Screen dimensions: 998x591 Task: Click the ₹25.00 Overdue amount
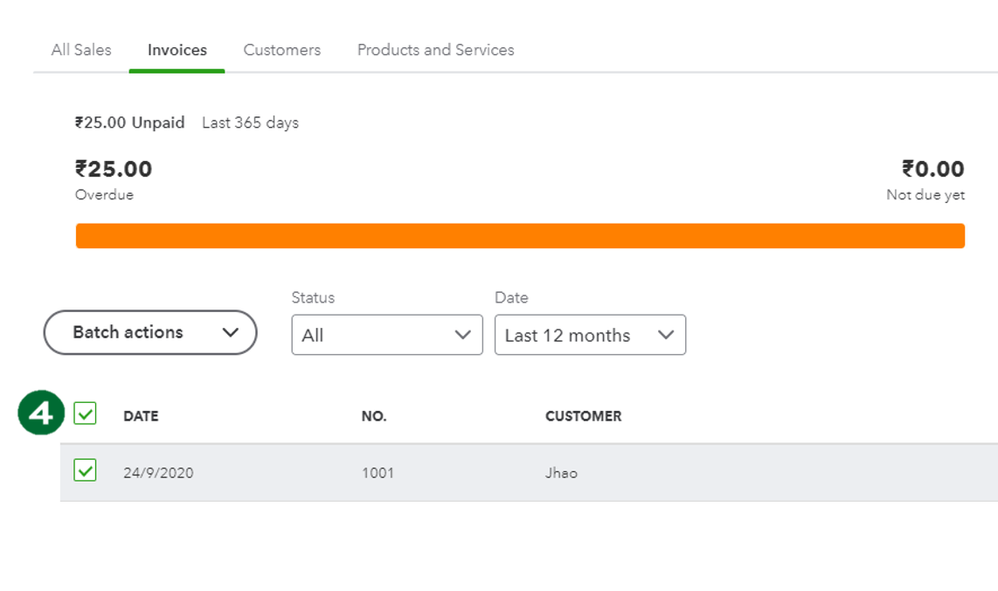click(x=113, y=170)
